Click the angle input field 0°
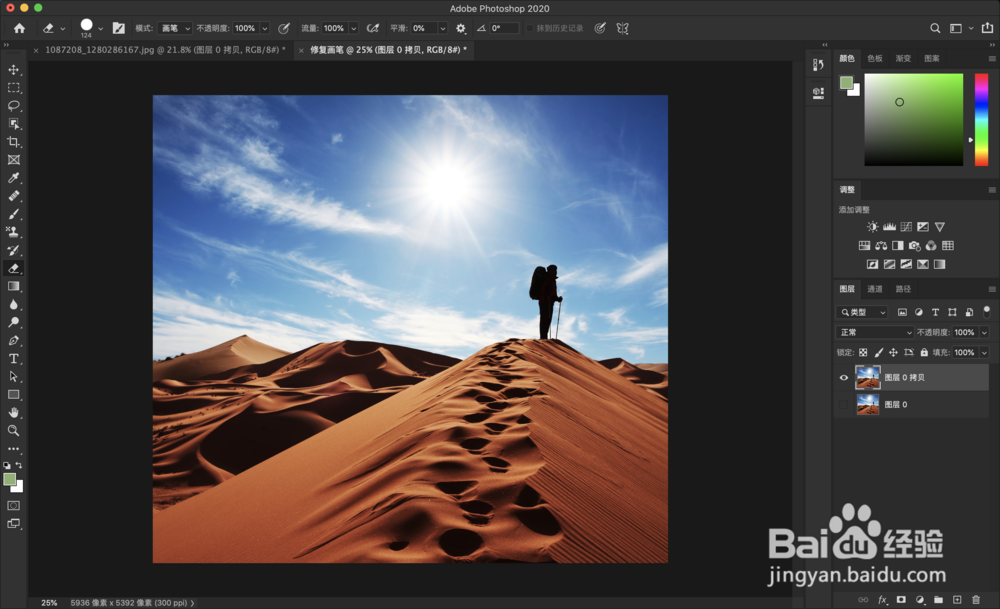This screenshot has height=609, width=1000. pos(504,28)
